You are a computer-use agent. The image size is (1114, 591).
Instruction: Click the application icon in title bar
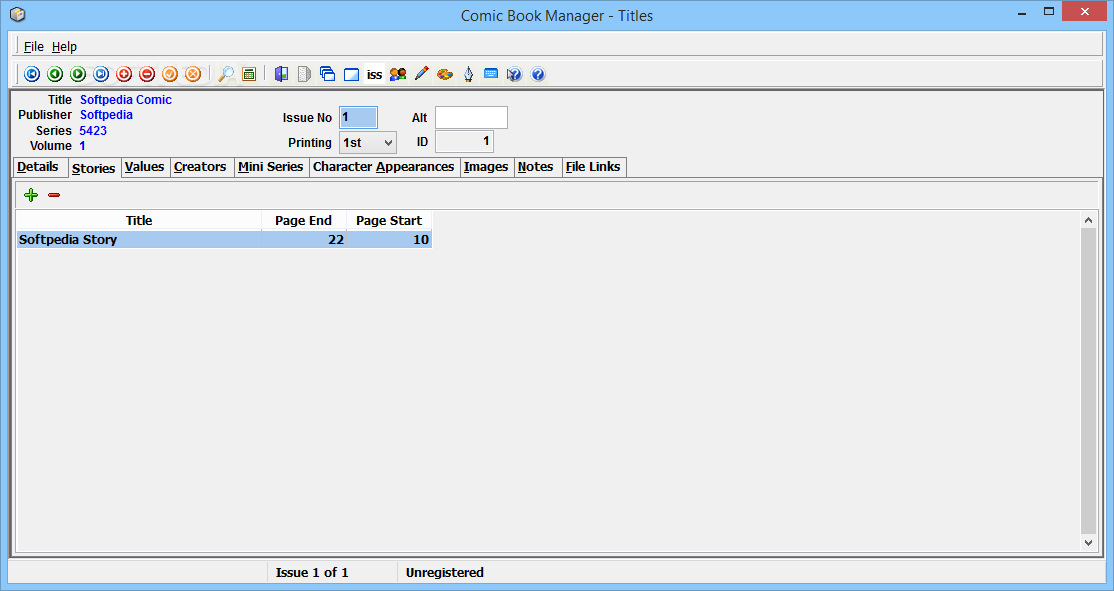pyautogui.click(x=18, y=14)
